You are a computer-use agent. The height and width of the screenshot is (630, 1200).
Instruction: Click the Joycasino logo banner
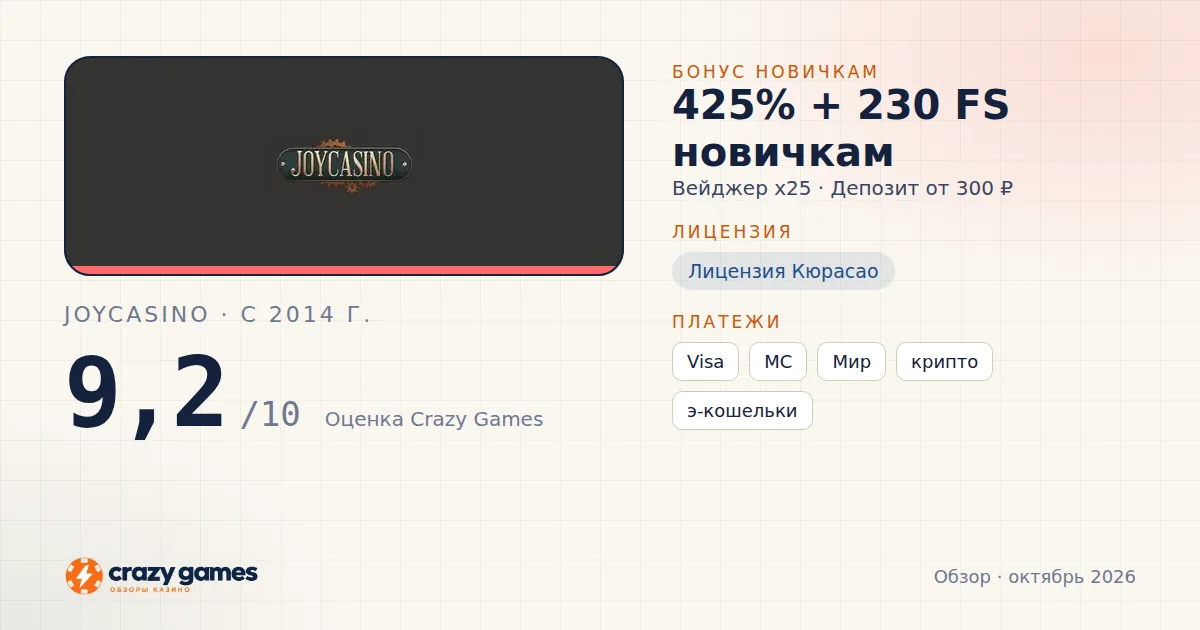(x=344, y=166)
